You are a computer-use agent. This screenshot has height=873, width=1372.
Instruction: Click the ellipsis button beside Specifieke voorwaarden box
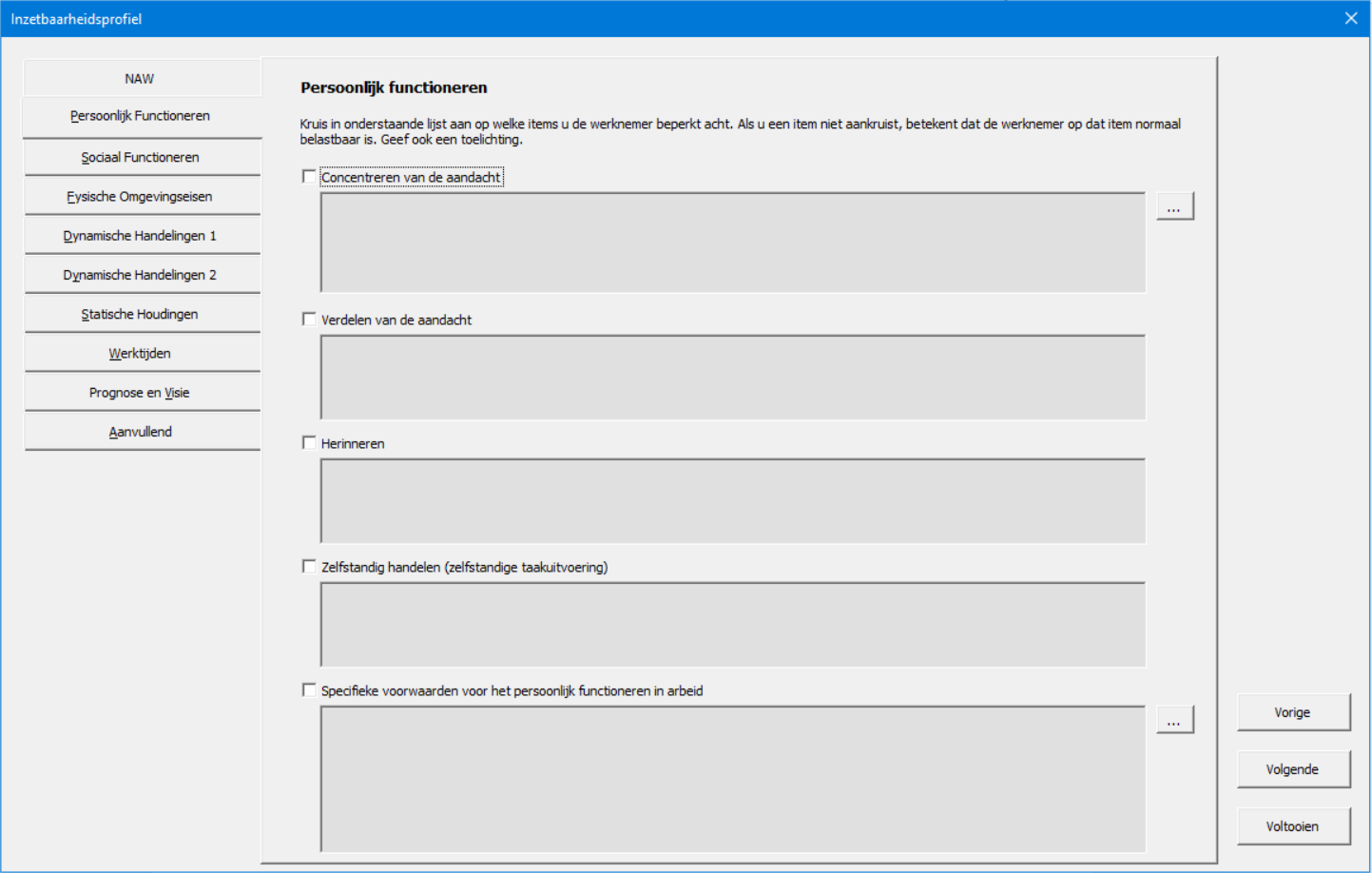pos(1174,720)
